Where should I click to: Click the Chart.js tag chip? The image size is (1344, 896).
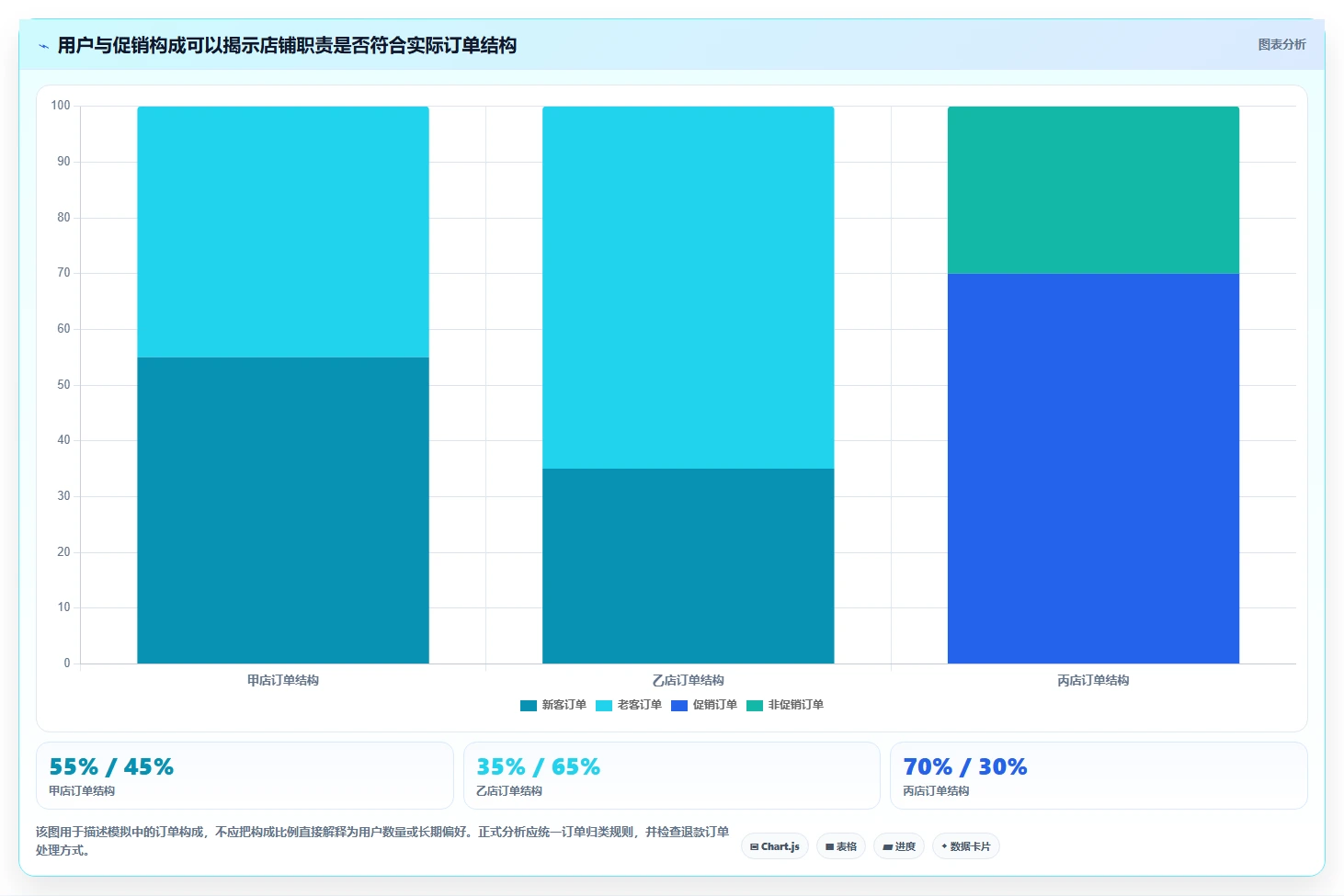point(775,846)
